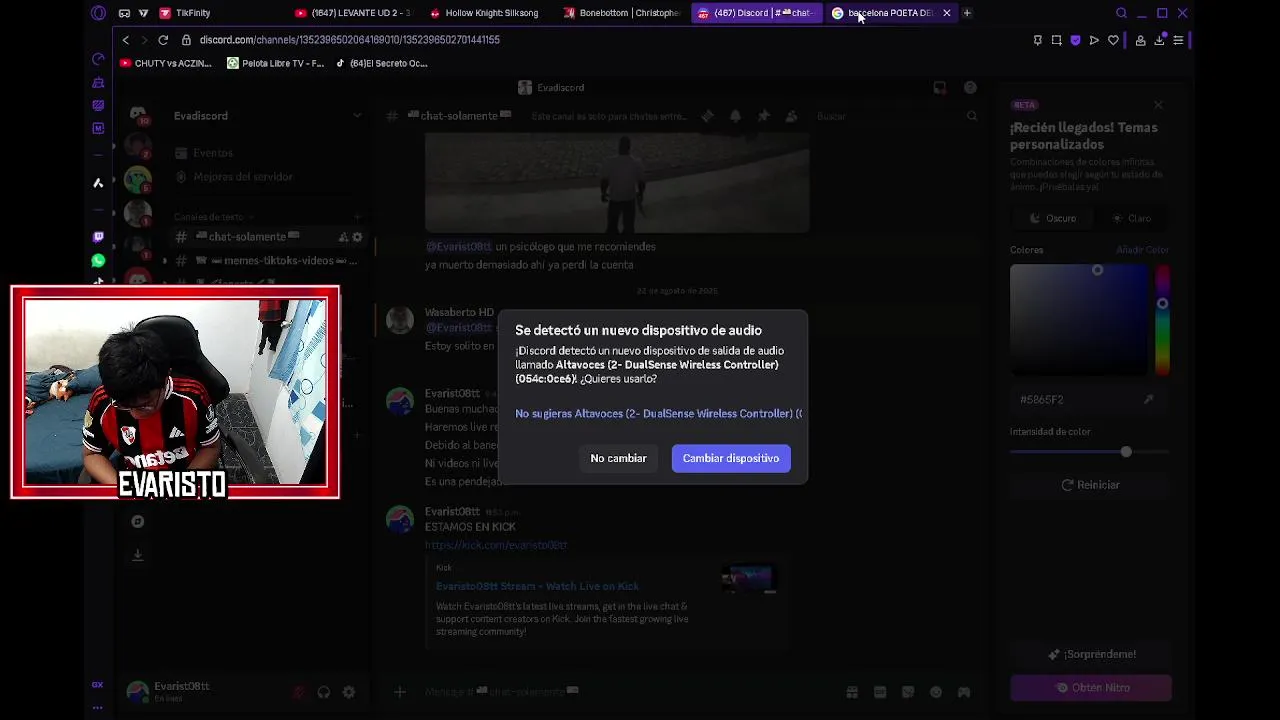Adjust the Intensidad de color slider
The image size is (1280, 720).
click(1088, 452)
